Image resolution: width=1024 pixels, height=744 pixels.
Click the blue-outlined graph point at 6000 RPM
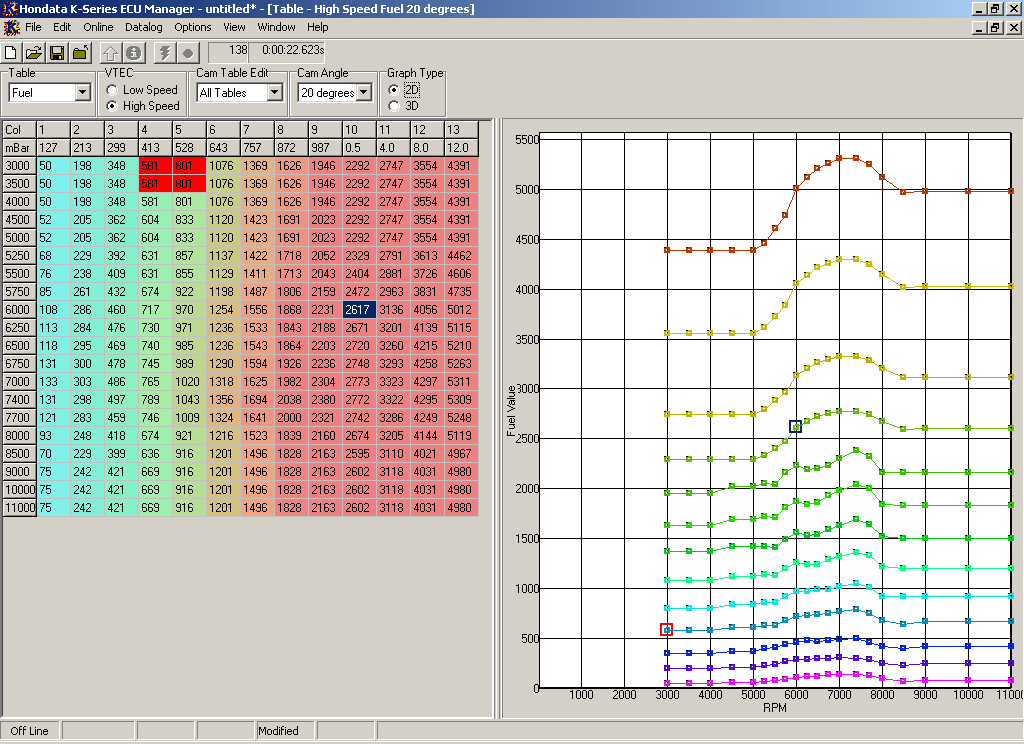pos(795,427)
